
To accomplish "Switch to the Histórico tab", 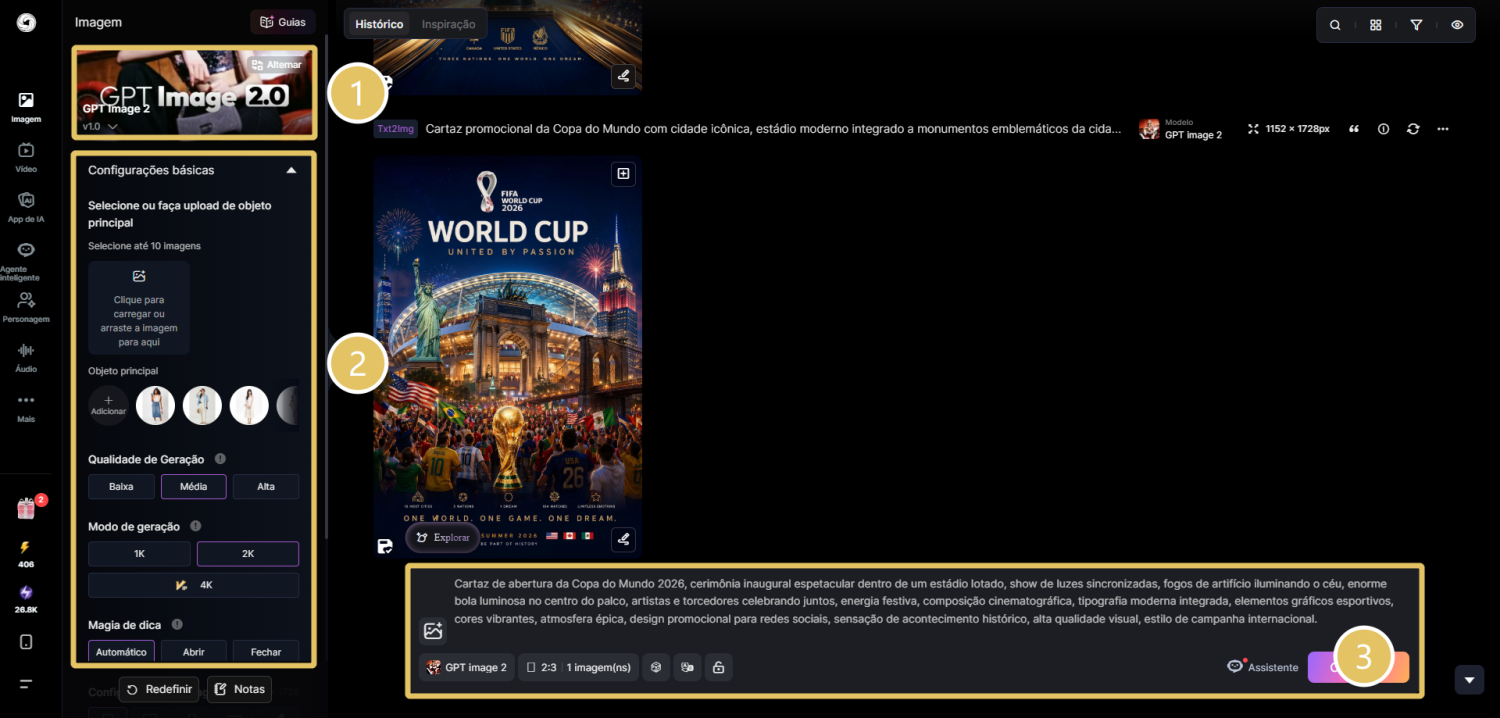I will (379, 24).
